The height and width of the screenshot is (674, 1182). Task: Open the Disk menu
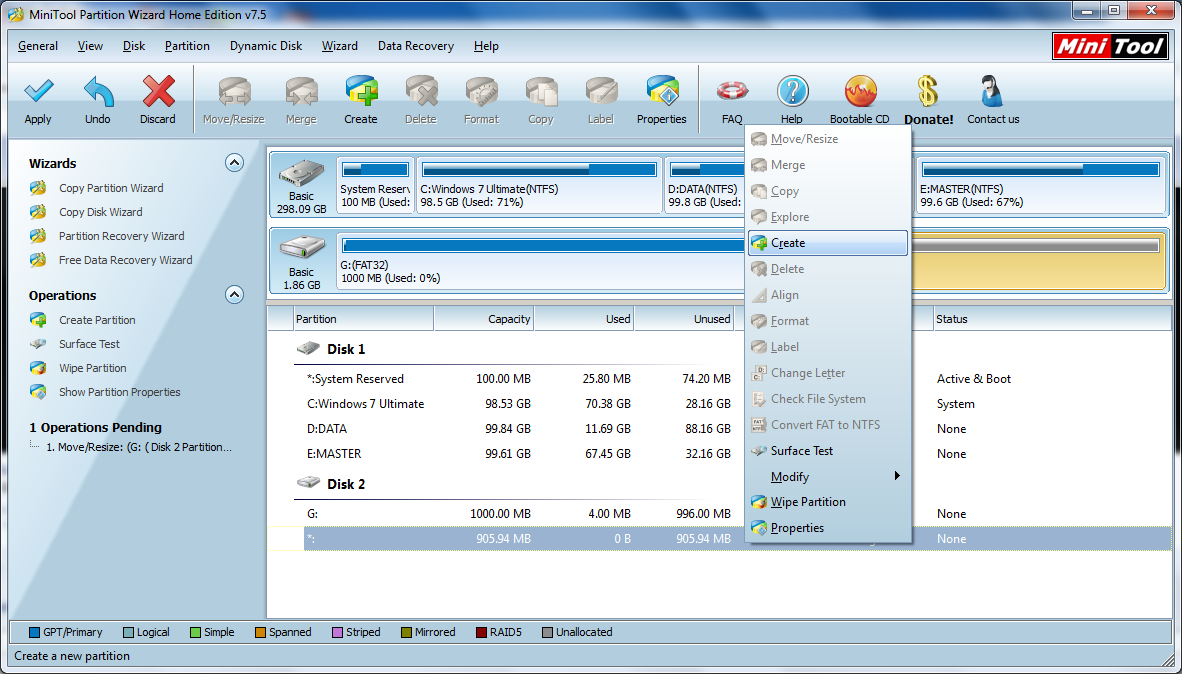click(x=134, y=46)
